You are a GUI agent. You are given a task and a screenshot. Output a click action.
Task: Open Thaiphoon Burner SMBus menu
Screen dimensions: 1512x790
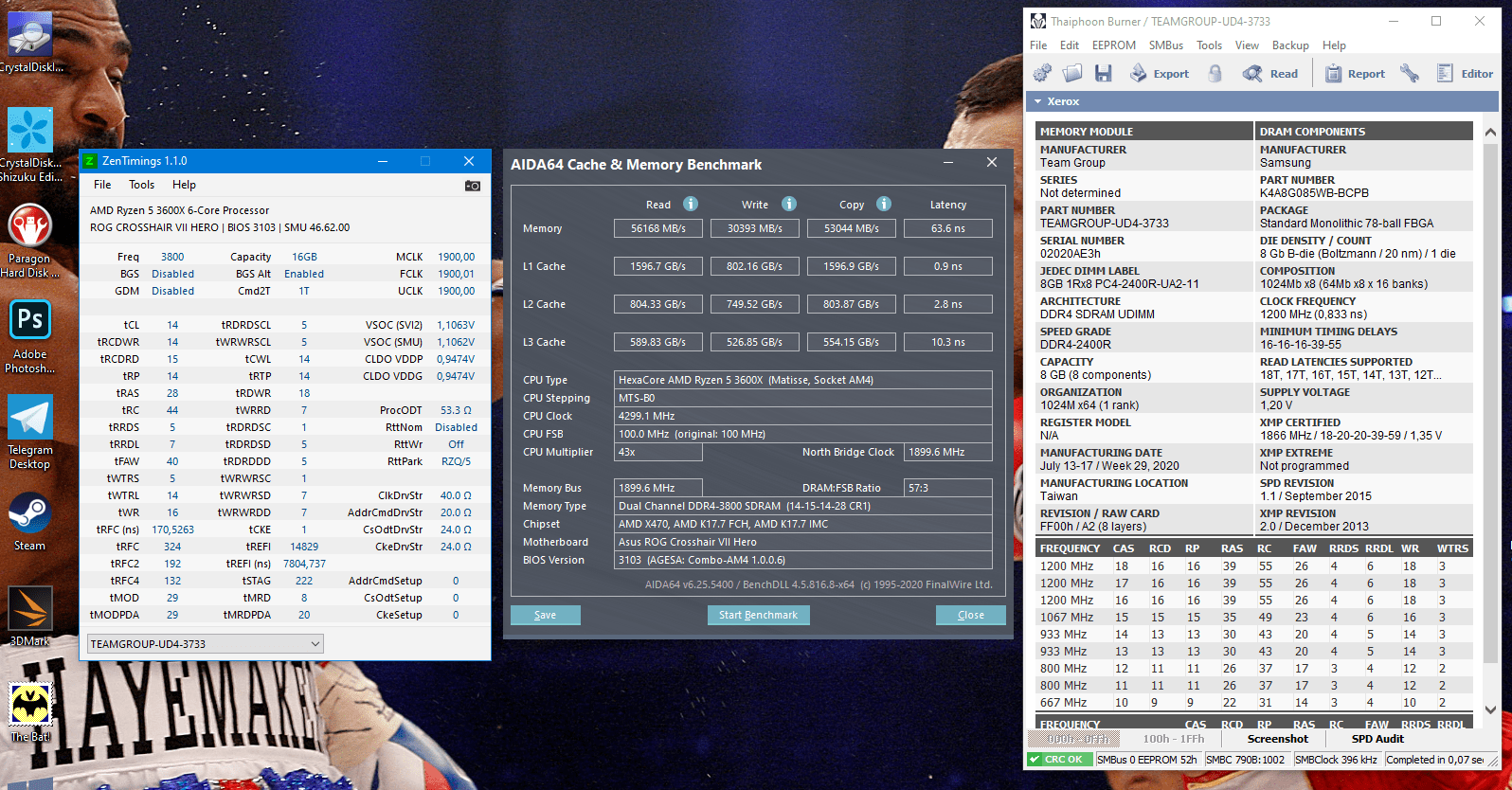[x=1166, y=45]
